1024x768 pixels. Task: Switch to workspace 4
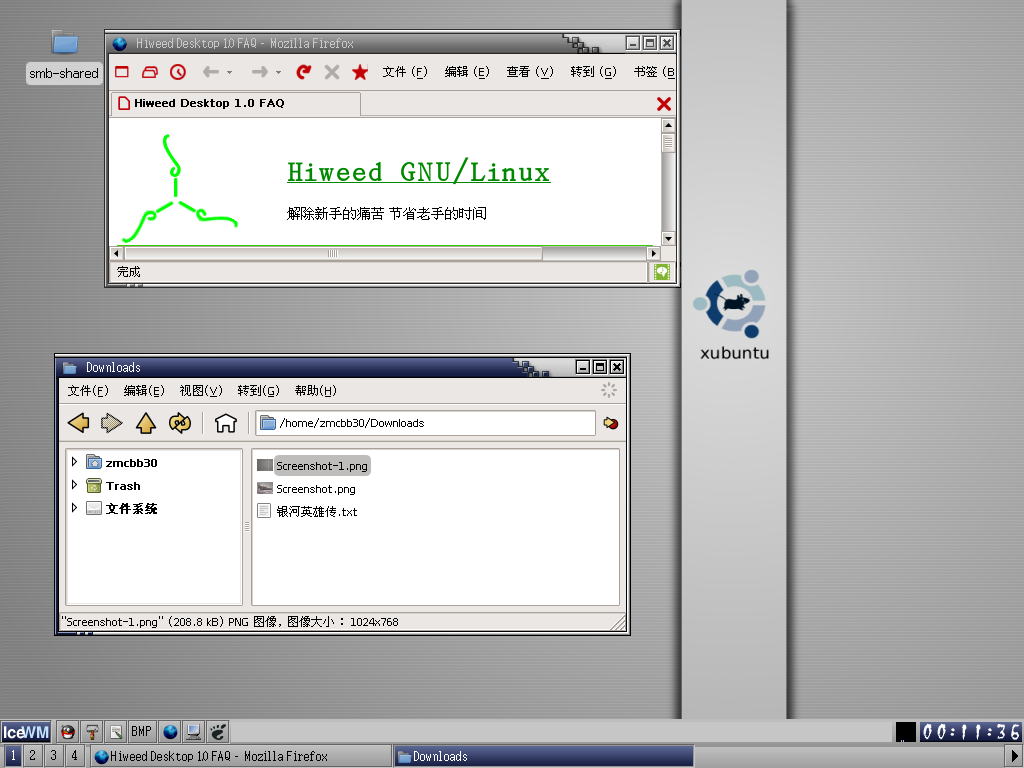point(74,756)
